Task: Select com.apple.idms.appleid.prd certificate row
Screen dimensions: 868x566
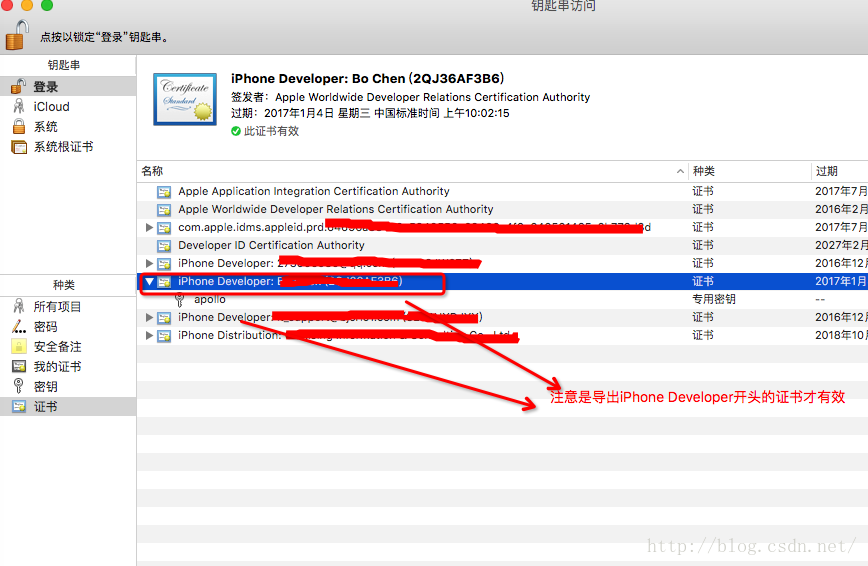Action: pyautogui.click(x=503, y=228)
